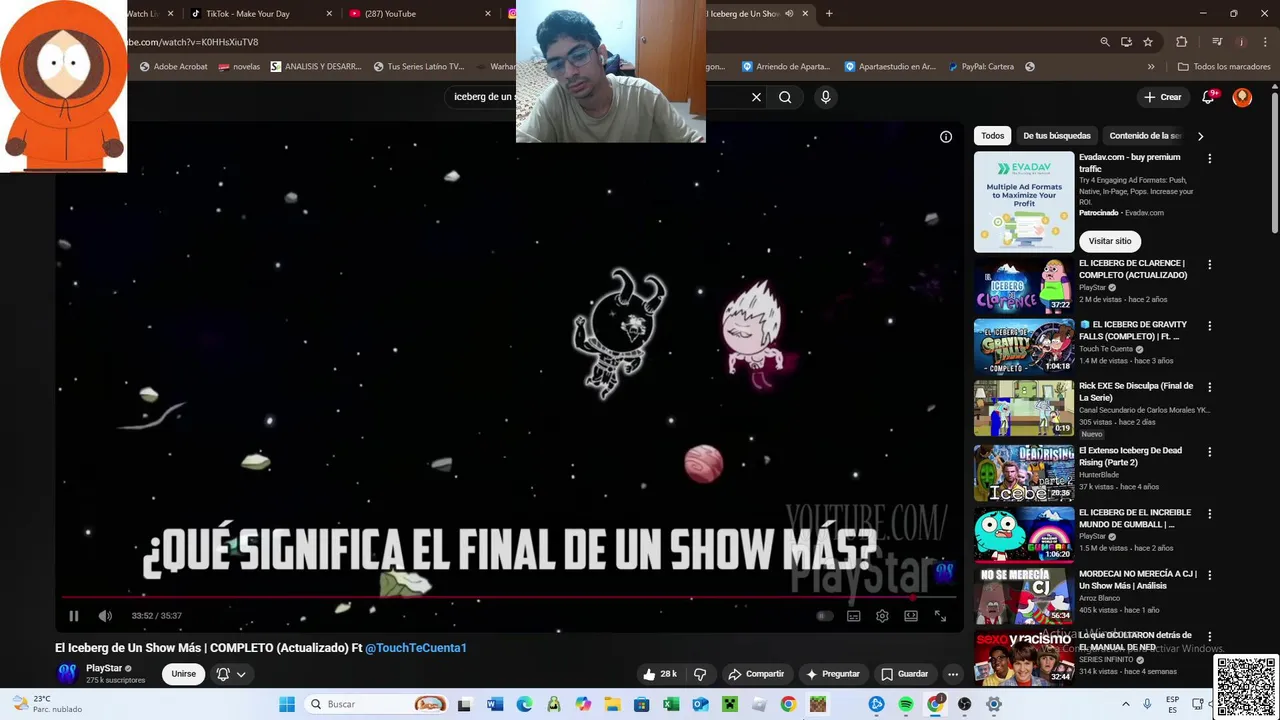This screenshot has width=1280, height=720.
Task: Like the video with thumbs up
Action: (660, 674)
